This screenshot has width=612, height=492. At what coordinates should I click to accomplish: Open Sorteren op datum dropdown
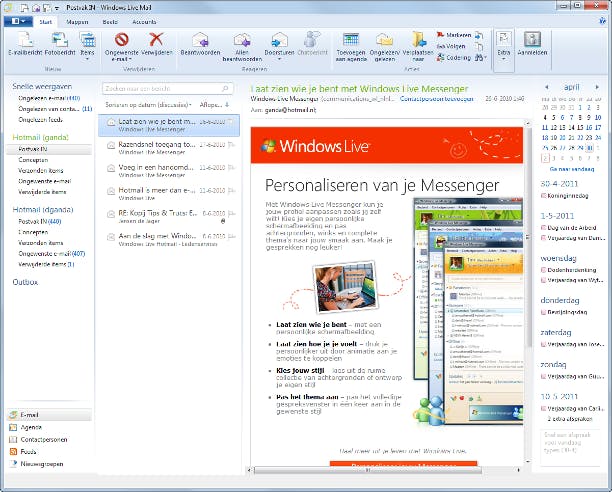[x=148, y=105]
